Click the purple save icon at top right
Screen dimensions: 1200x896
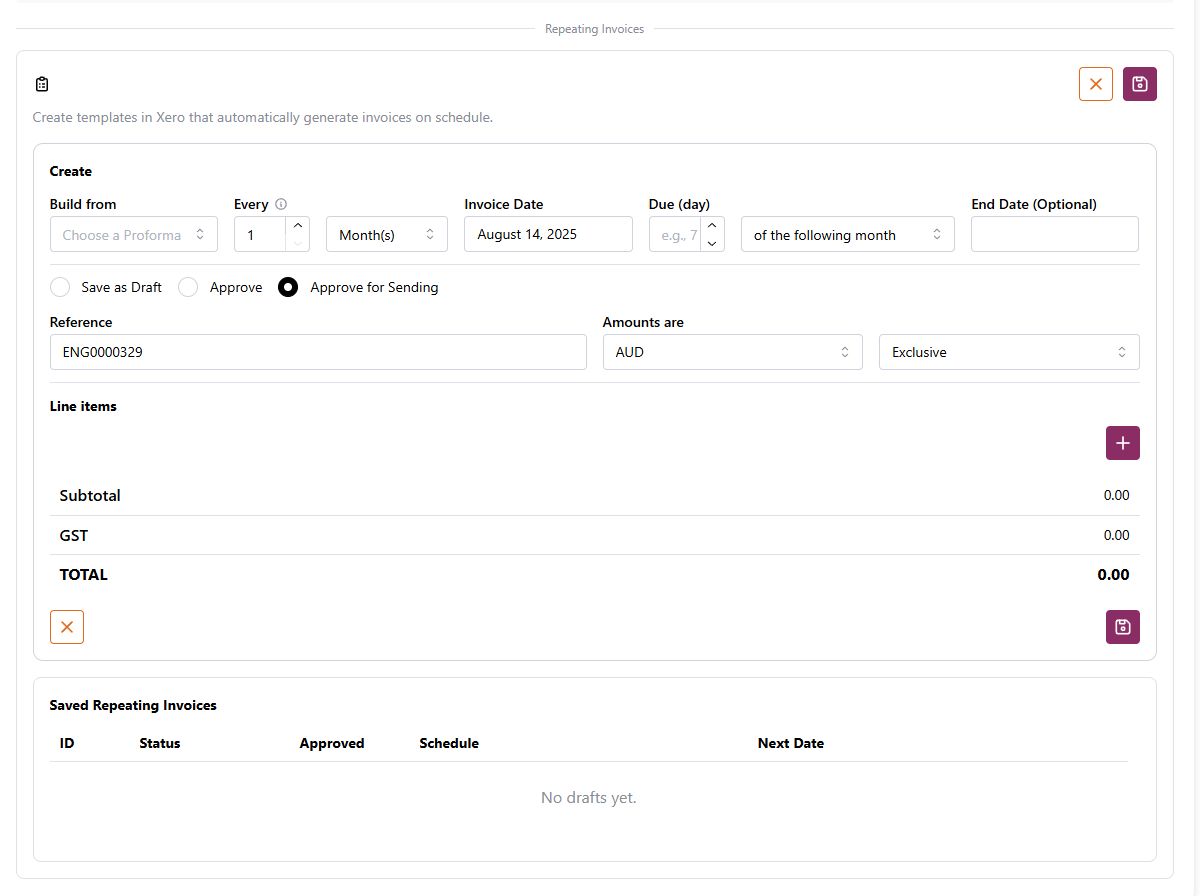pos(1139,84)
